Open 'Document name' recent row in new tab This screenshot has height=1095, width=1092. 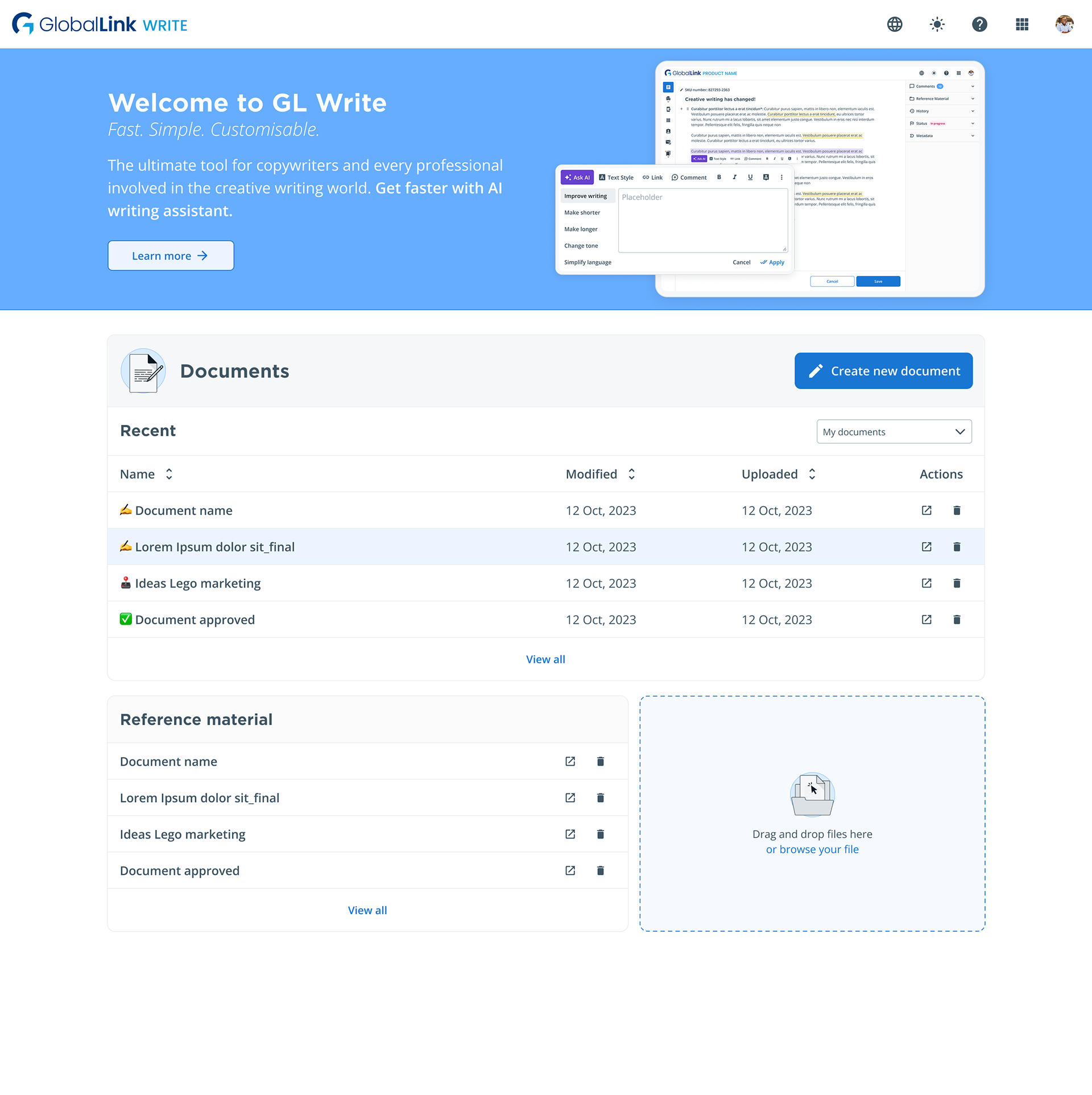926,510
